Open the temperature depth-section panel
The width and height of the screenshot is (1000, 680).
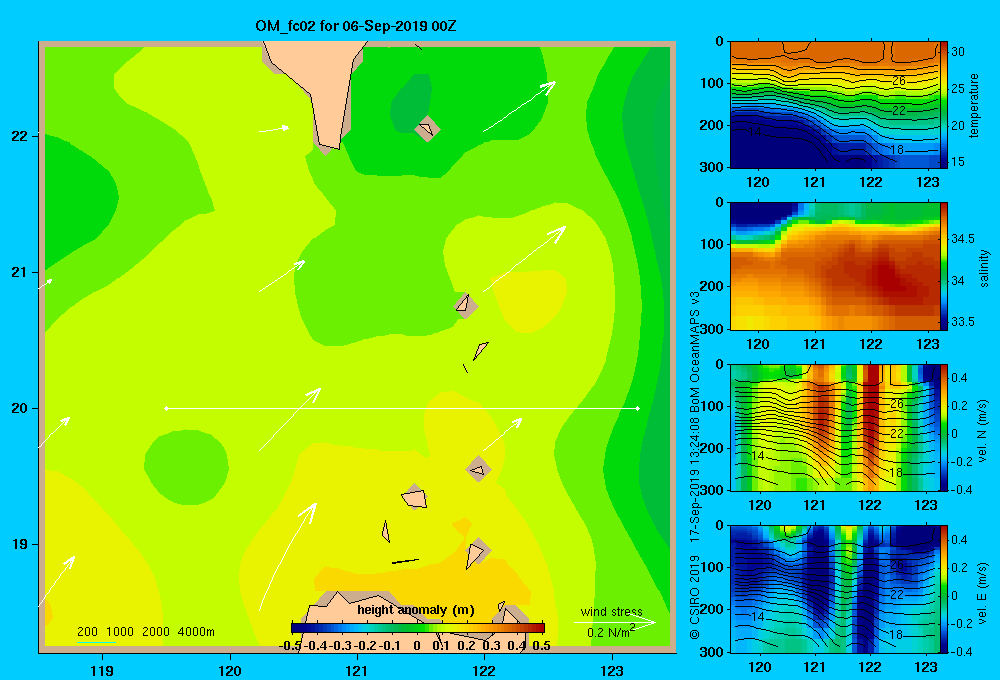[834, 105]
